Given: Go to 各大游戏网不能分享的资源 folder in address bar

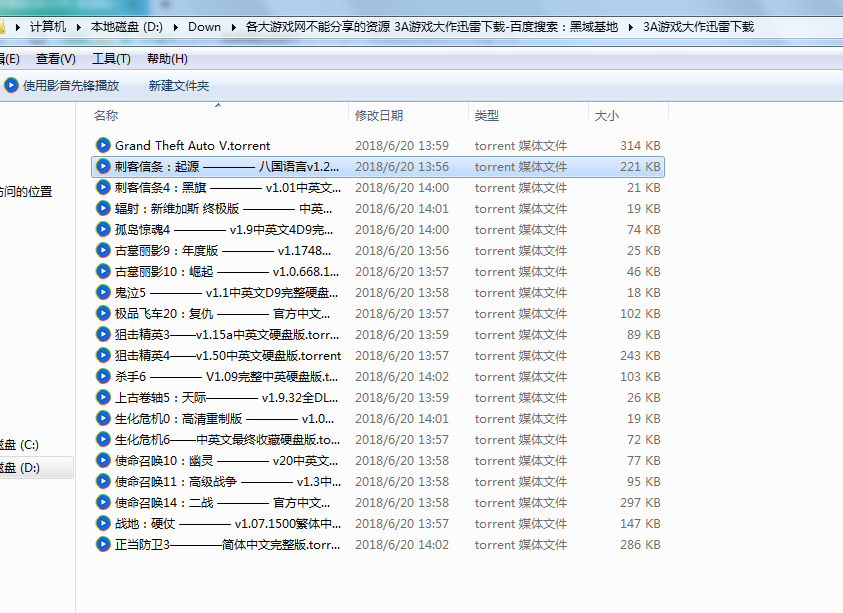Looking at the screenshot, I should pos(431,27).
